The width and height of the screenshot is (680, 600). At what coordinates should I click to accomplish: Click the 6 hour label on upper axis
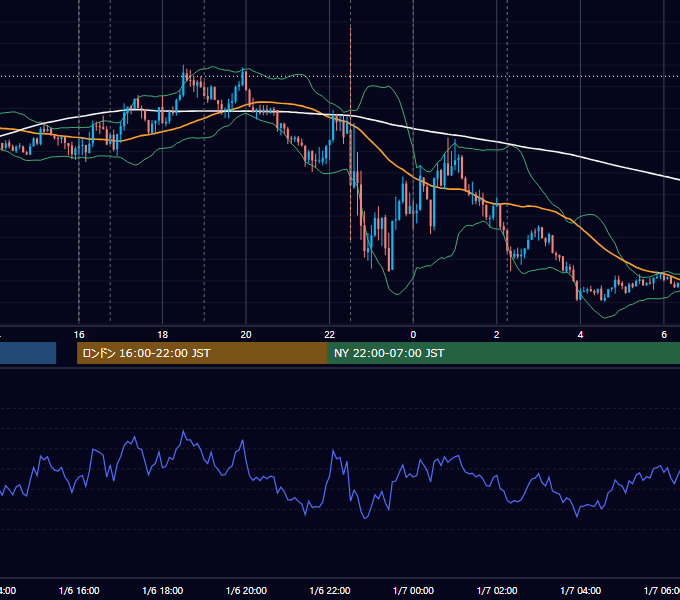click(x=664, y=334)
